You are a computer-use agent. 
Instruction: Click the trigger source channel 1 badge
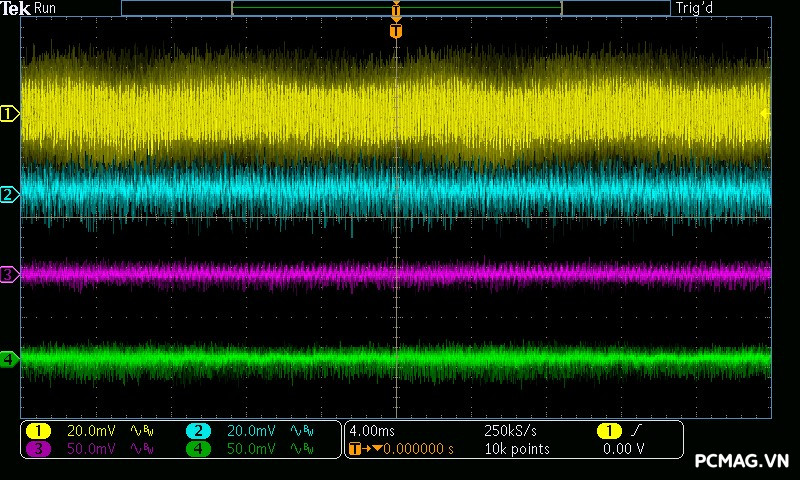(x=609, y=431)
